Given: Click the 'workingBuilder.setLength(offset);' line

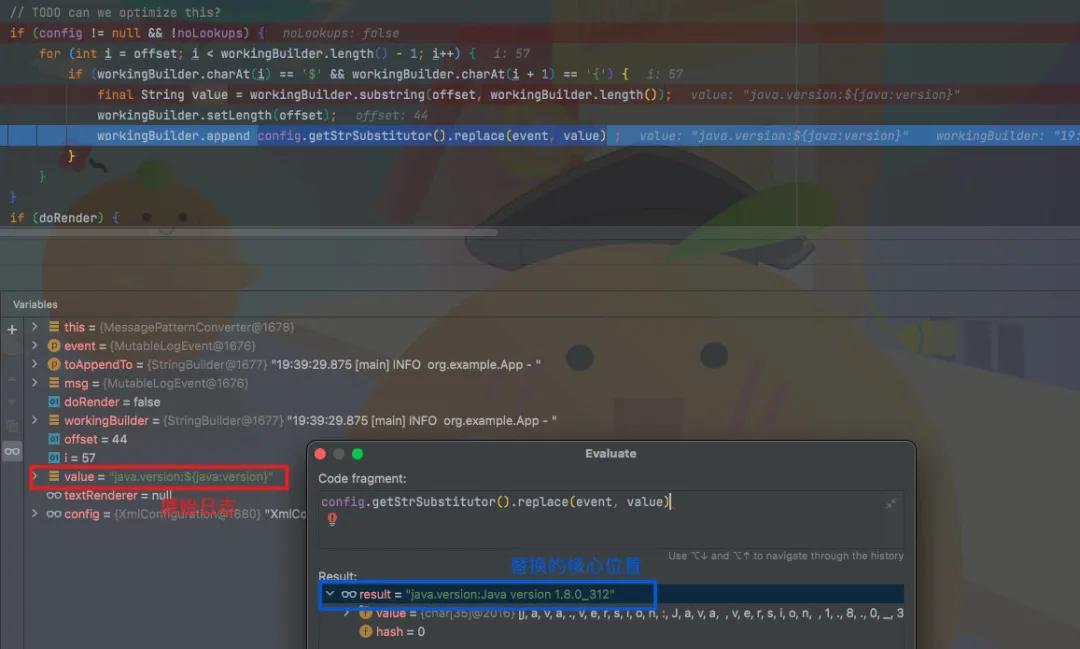Looking at the screenshot, I should tap(216, 115).
